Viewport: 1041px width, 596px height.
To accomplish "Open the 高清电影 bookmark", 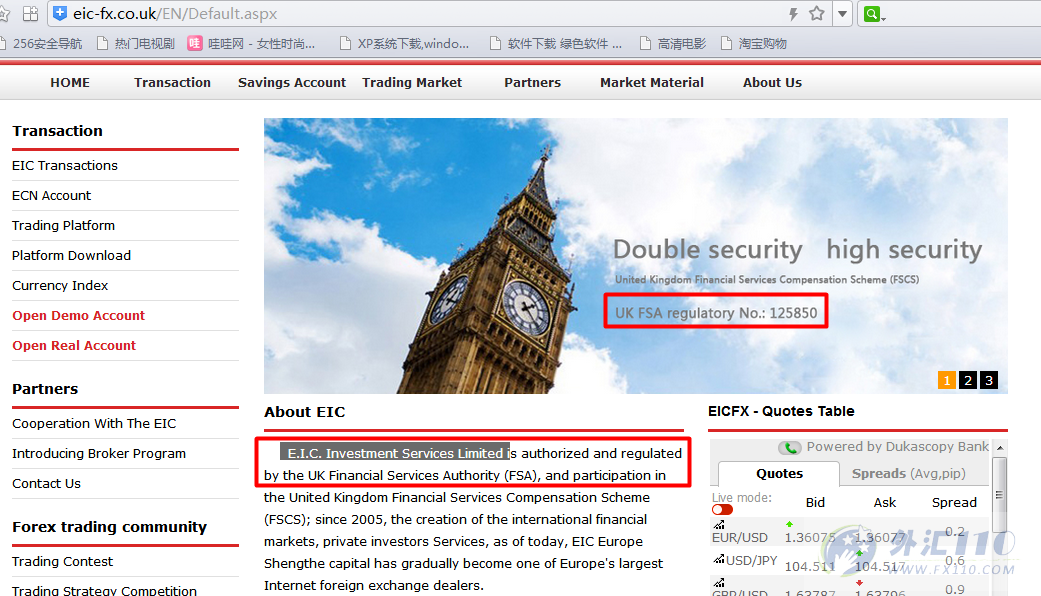I will point(673,44).
